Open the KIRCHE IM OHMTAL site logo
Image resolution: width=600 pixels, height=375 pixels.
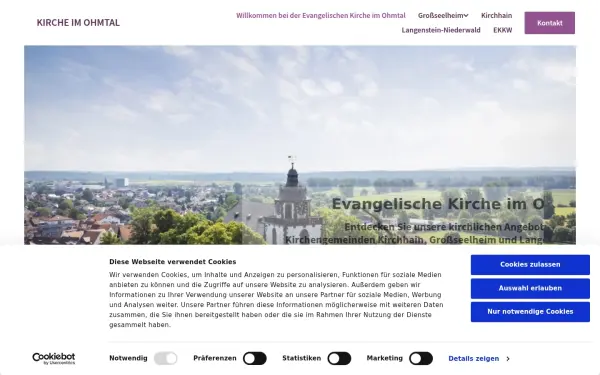[x=78, y=23]
